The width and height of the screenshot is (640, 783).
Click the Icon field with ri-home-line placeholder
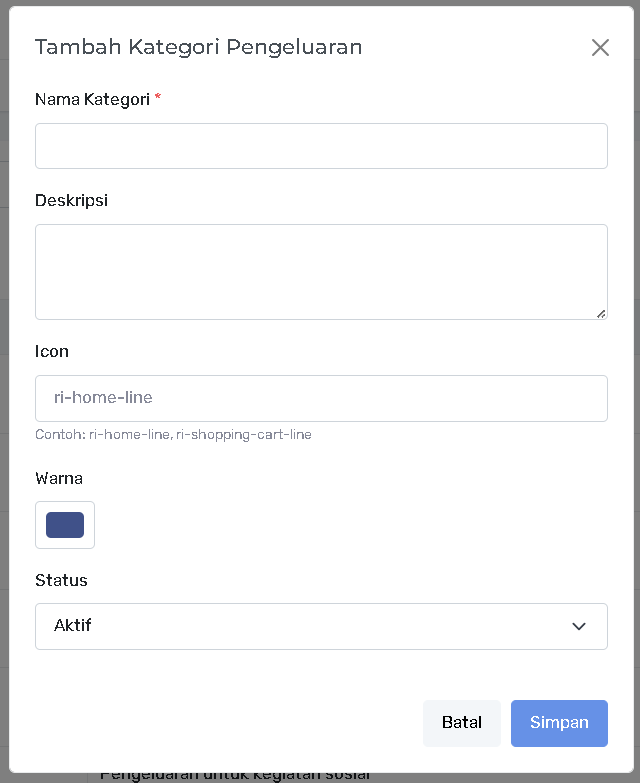pos(321,398)
